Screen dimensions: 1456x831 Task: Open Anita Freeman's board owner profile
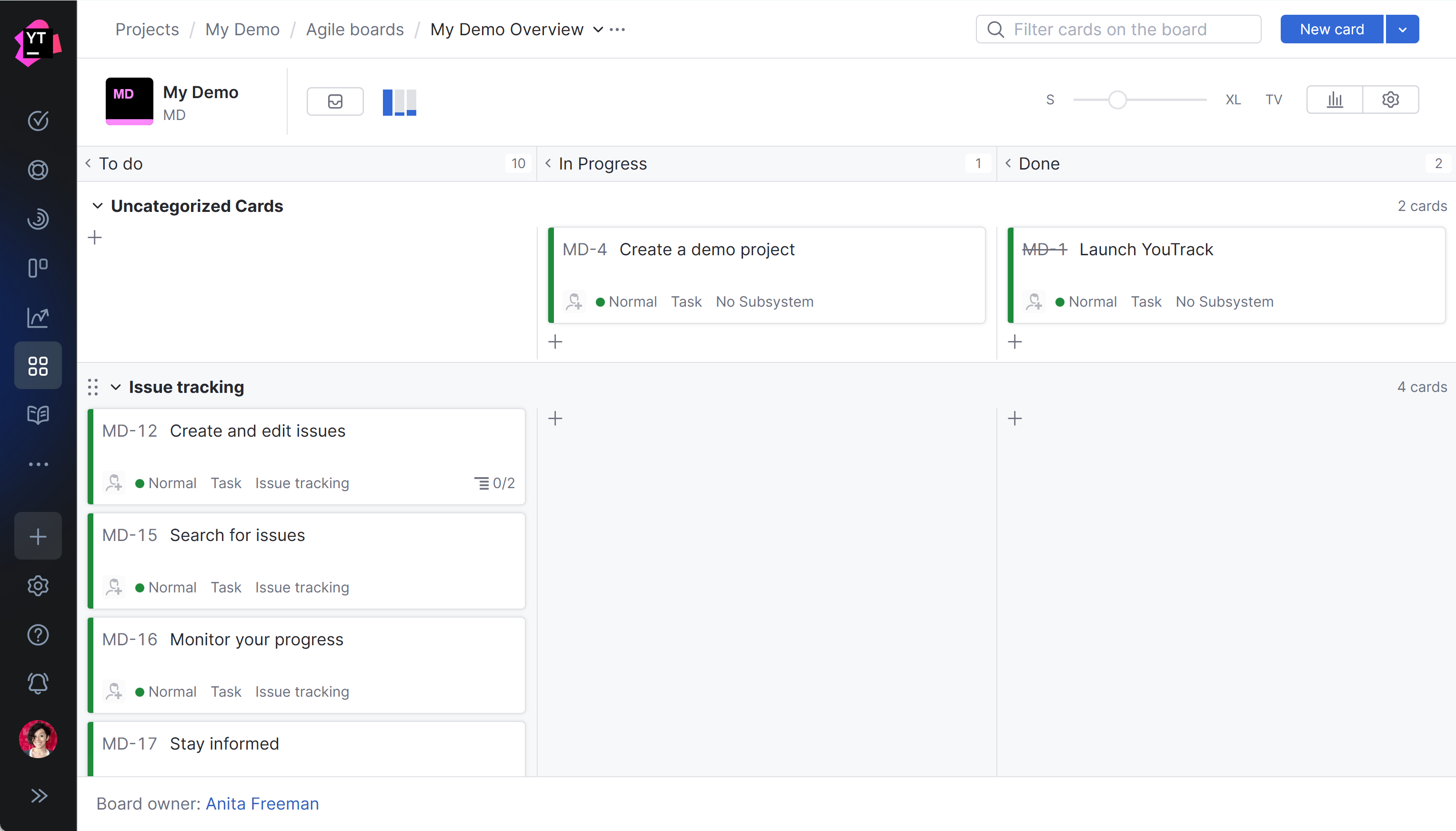262,803
